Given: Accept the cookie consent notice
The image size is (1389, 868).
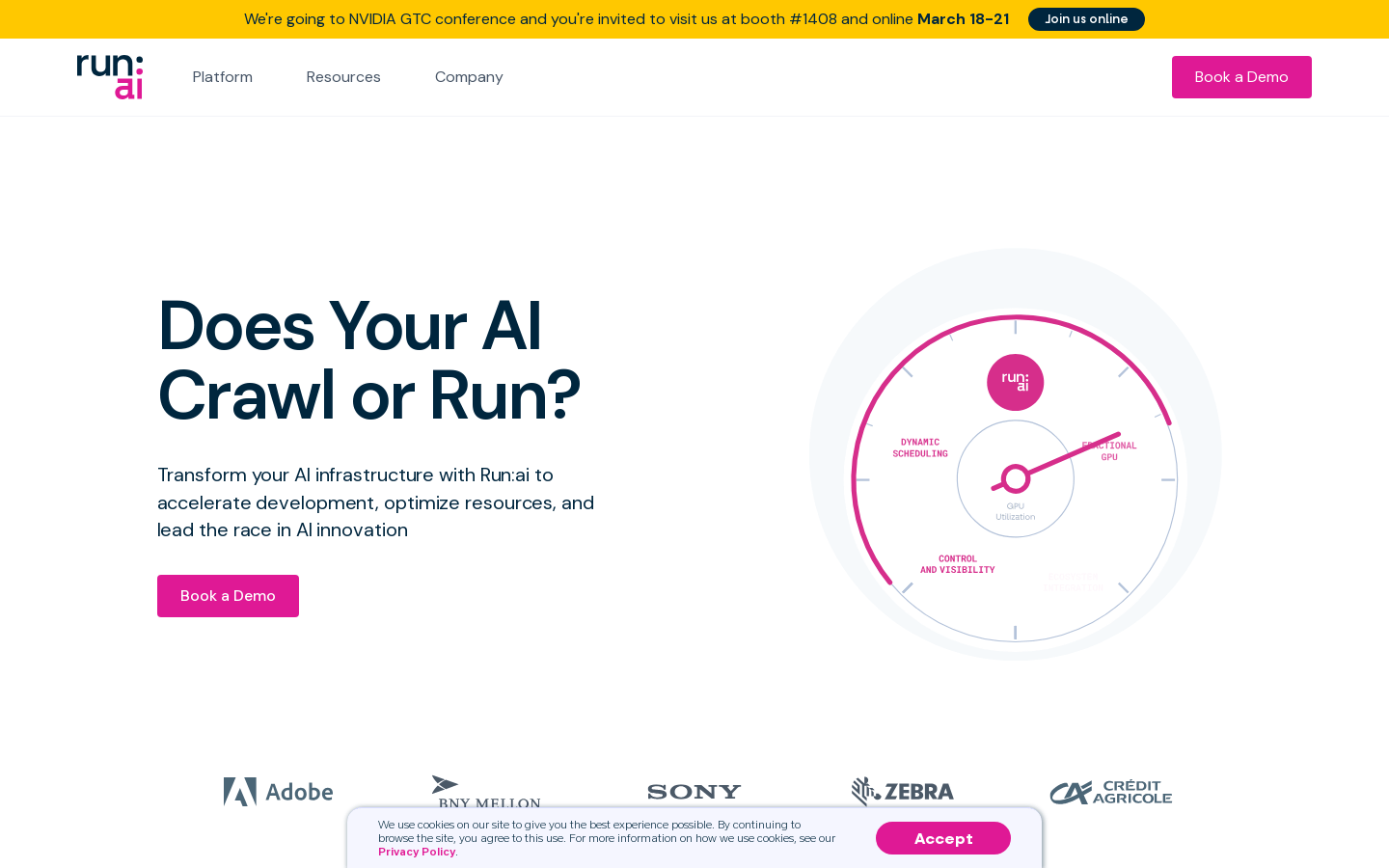Looking at the screenshot, I should [x=942, y=838].
